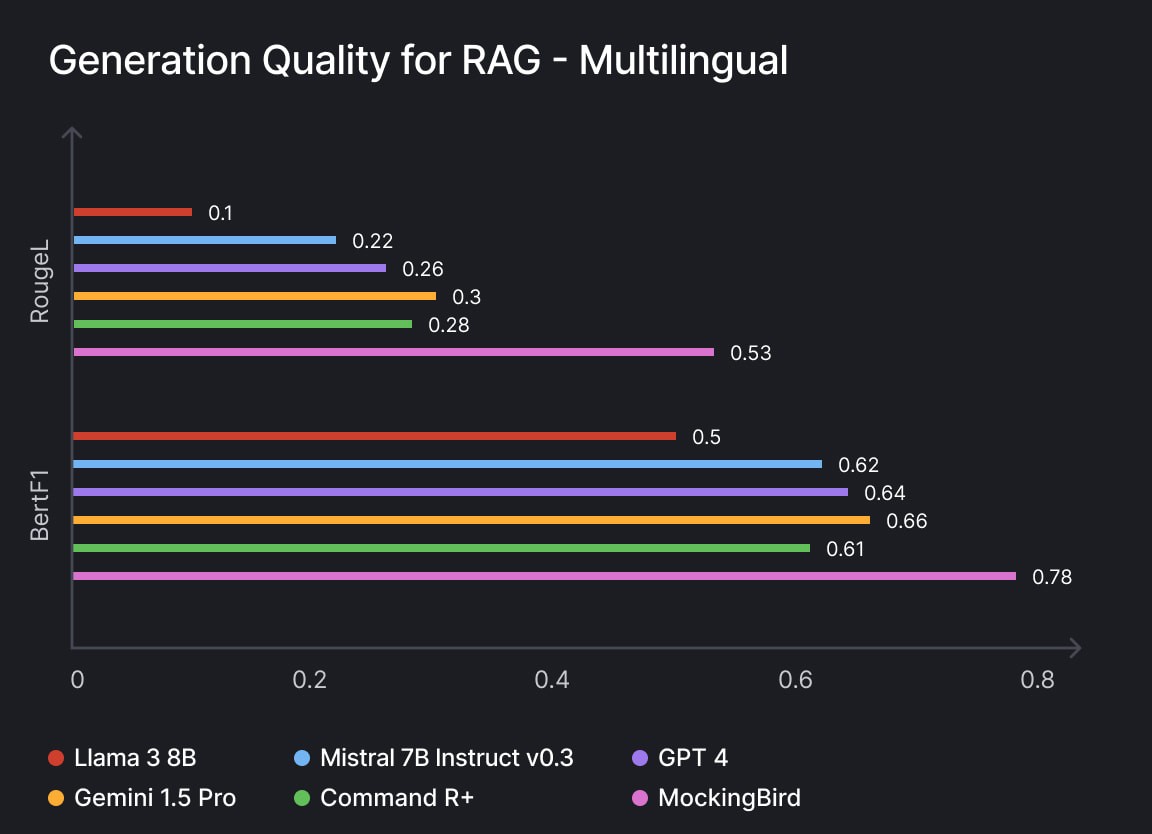Click the purple GPT 4 legend dot
The width and height of the screenshot is (1152, 834).
point(640,758)
